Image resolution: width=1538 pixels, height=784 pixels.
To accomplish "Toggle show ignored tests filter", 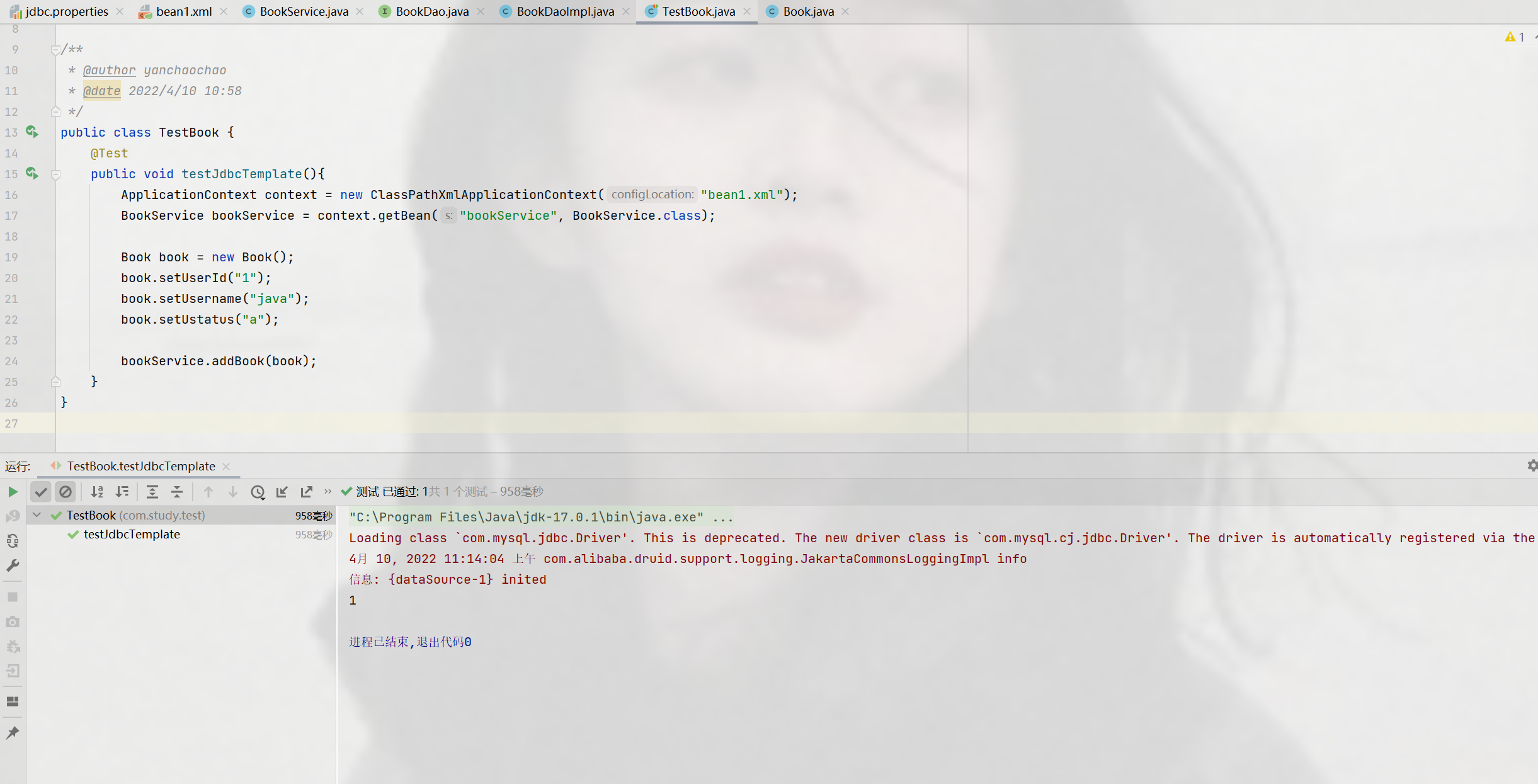I will [66, 492].
